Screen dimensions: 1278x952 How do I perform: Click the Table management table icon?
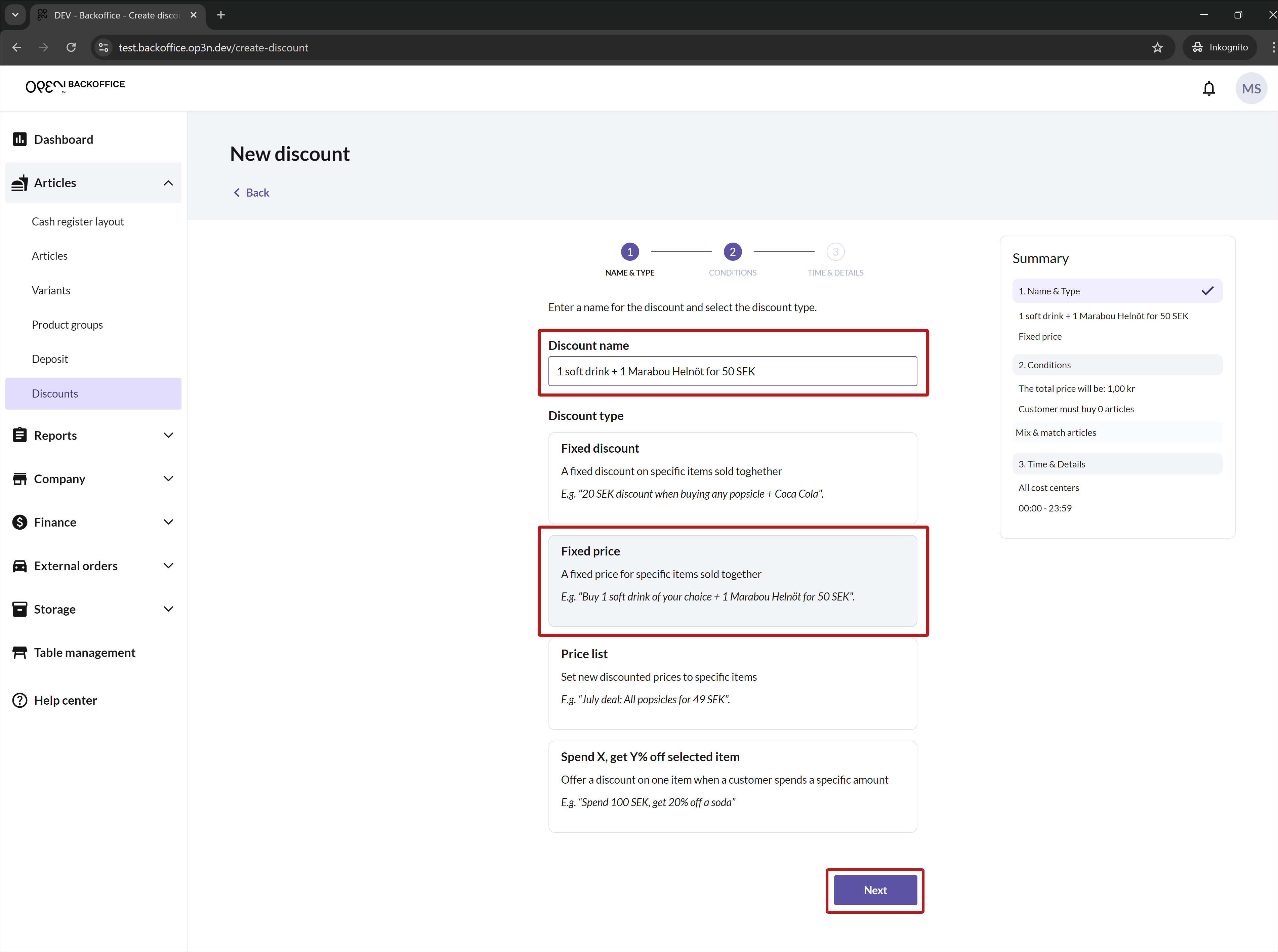pyautogui.click(x=19, y=652)
